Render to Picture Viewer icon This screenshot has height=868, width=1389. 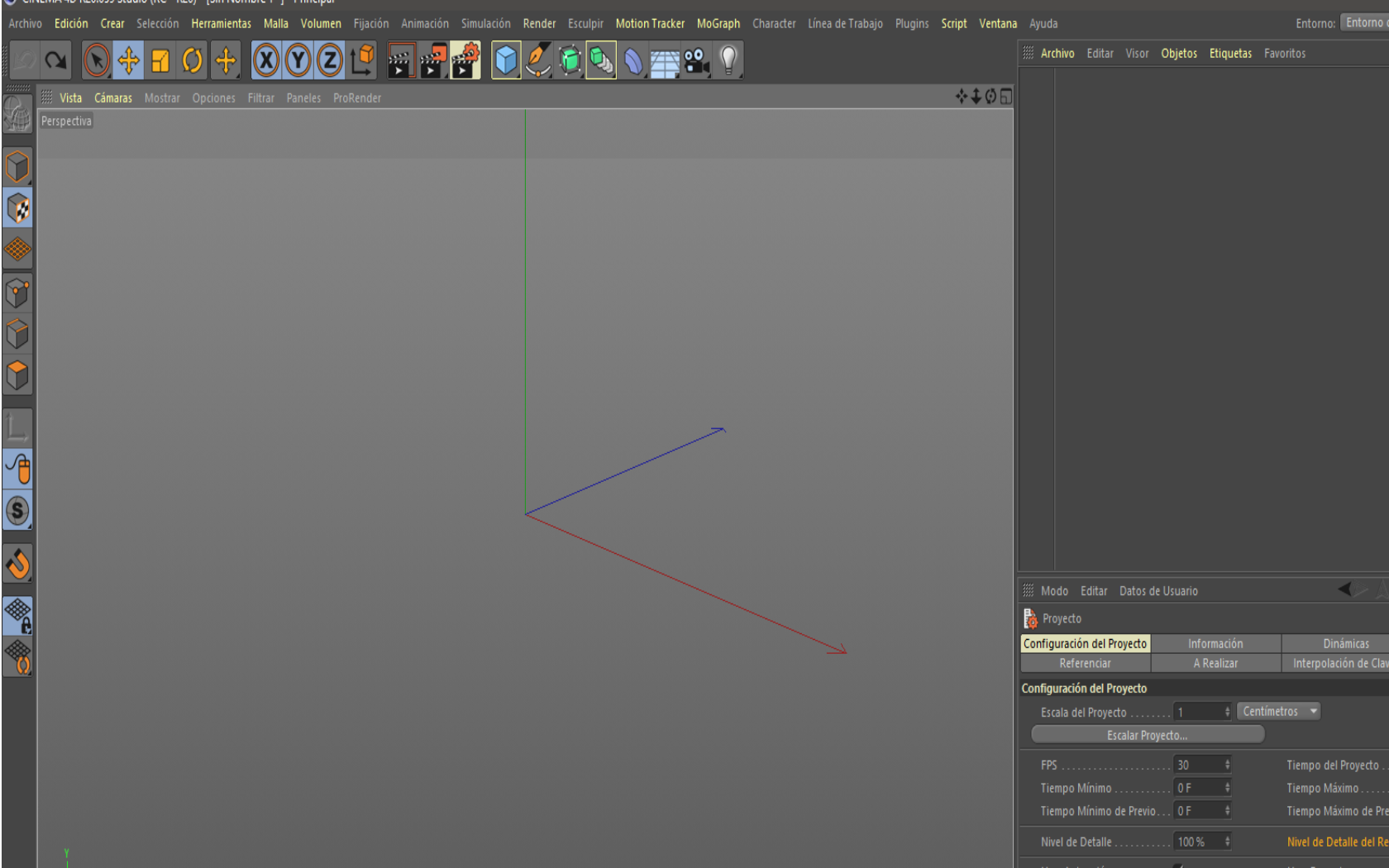tap(433, 60)
